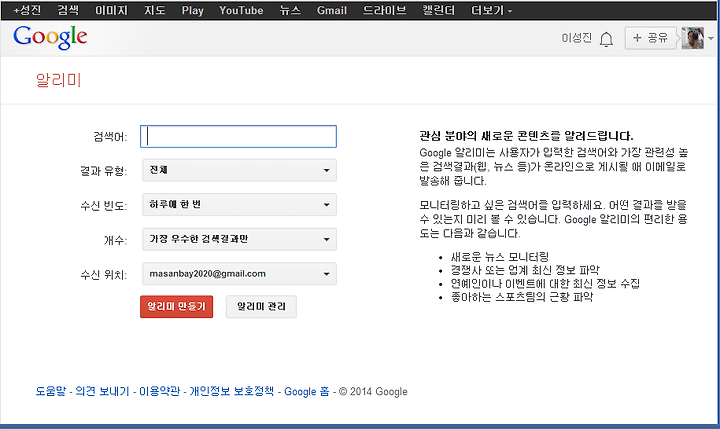Open the 수신 빈도 dropdown showing 하루에 한 번

tap(239, 205)
